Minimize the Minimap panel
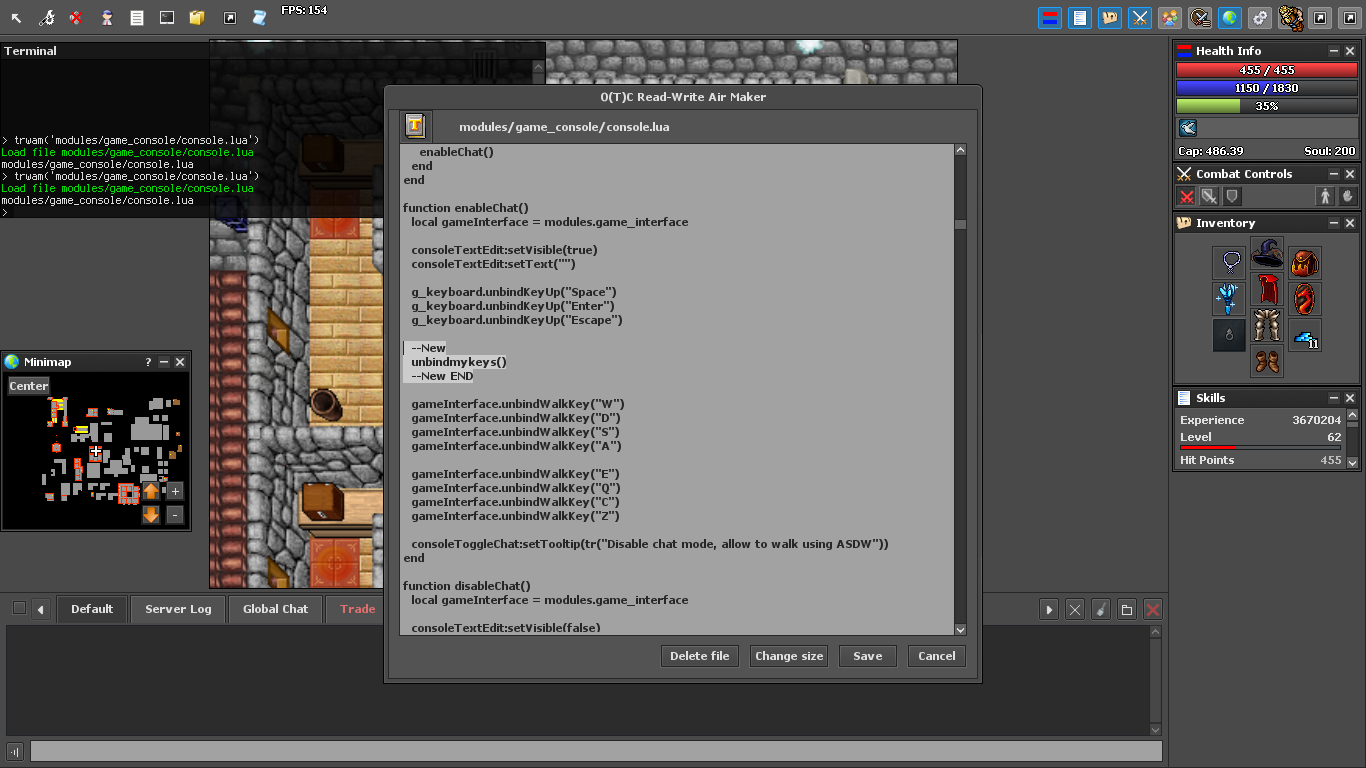The image size is (1366, 768). [x=164, y=362]
